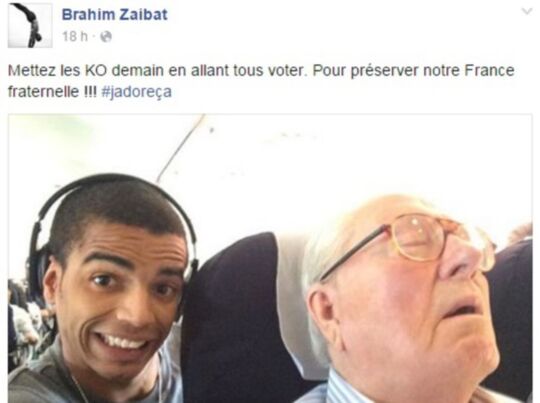Viewport: 540px width, 403px height.
Task: Open the post options chevron at top right
Action: [x=527, y=12]
